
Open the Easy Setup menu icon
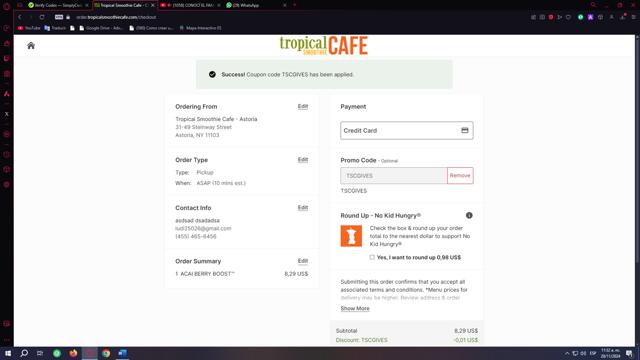click(x=633, y=17)
